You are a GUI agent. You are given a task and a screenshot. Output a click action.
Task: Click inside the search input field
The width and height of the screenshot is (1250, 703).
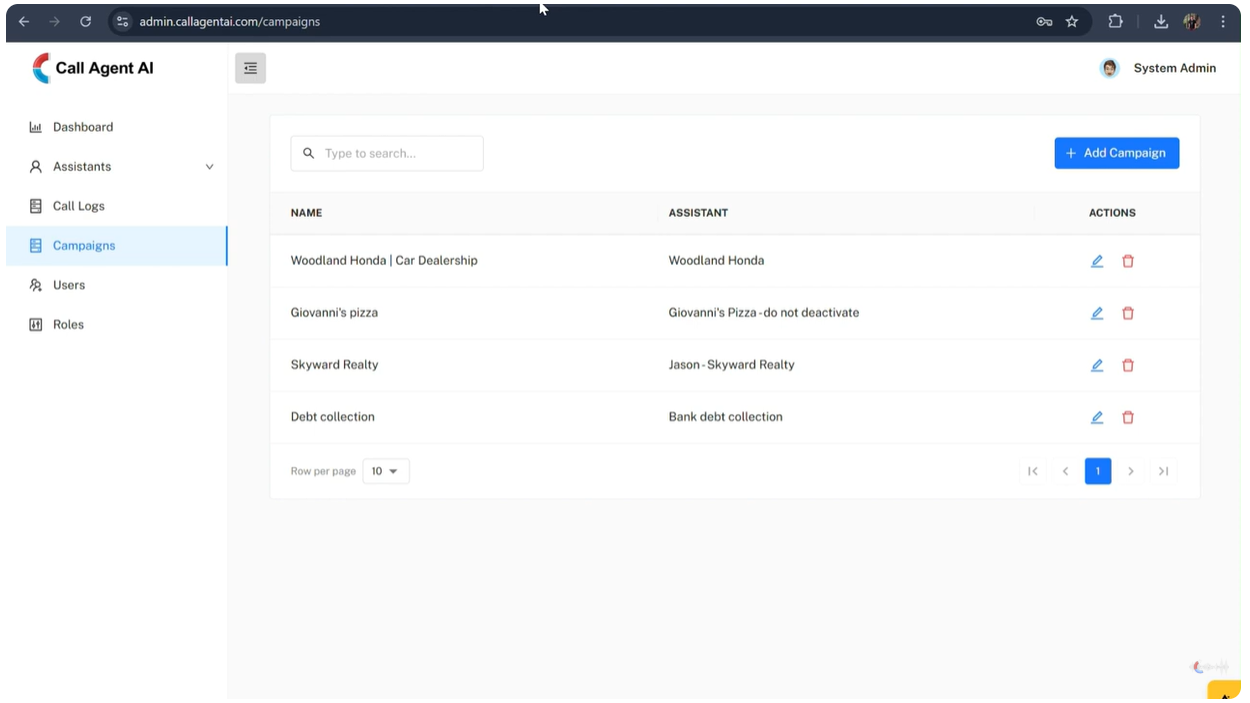[400, 153]
